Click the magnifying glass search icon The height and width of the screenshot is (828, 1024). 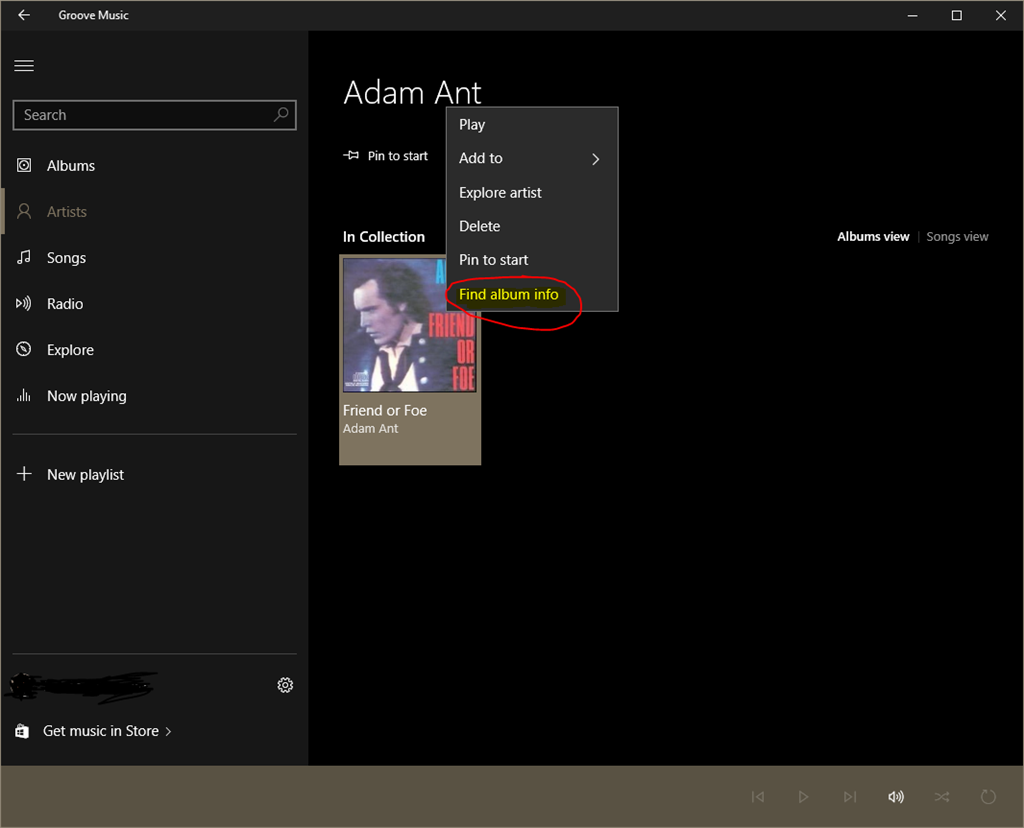tap(281, 115)
